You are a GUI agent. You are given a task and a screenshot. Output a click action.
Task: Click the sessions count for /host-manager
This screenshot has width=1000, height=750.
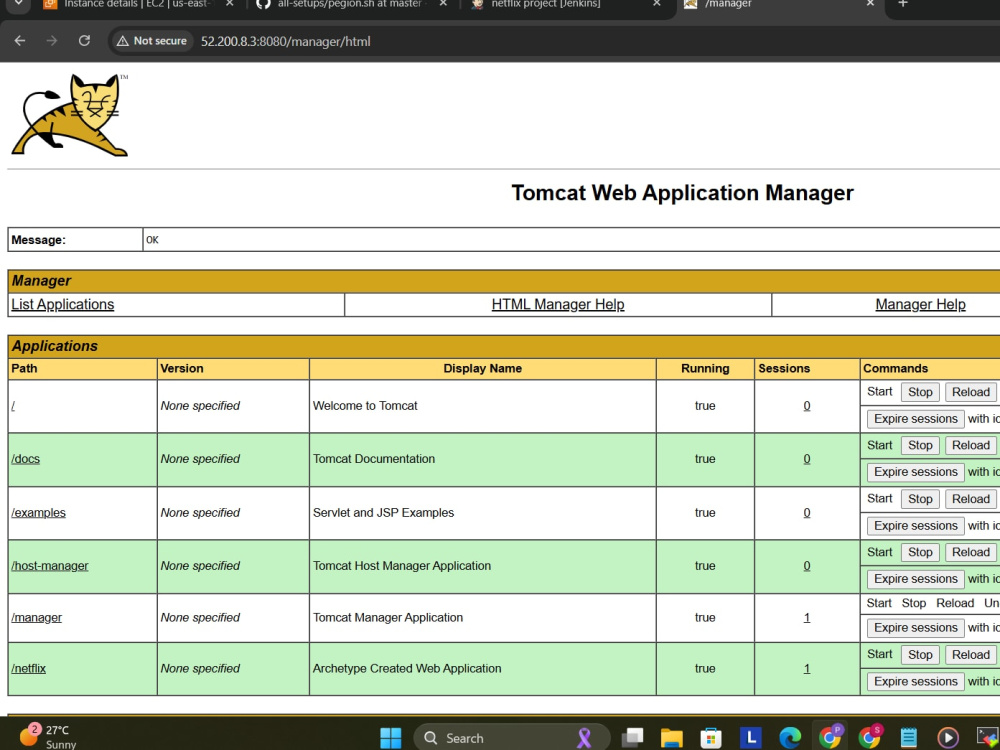[x=807, y=566]
